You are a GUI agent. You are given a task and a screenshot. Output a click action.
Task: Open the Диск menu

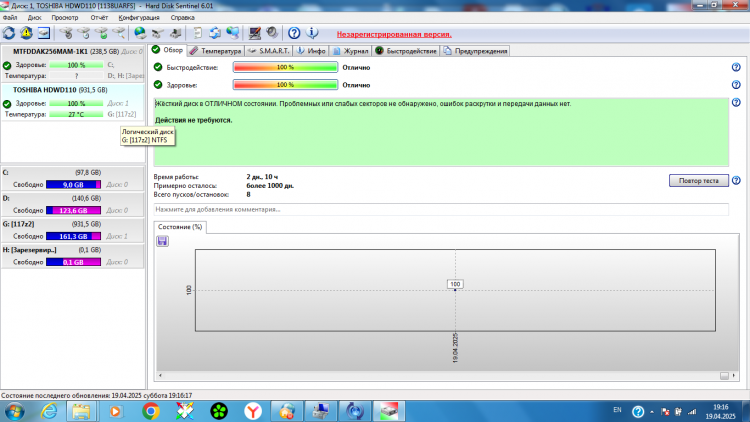pyautogui.click(x=34, y=18)
